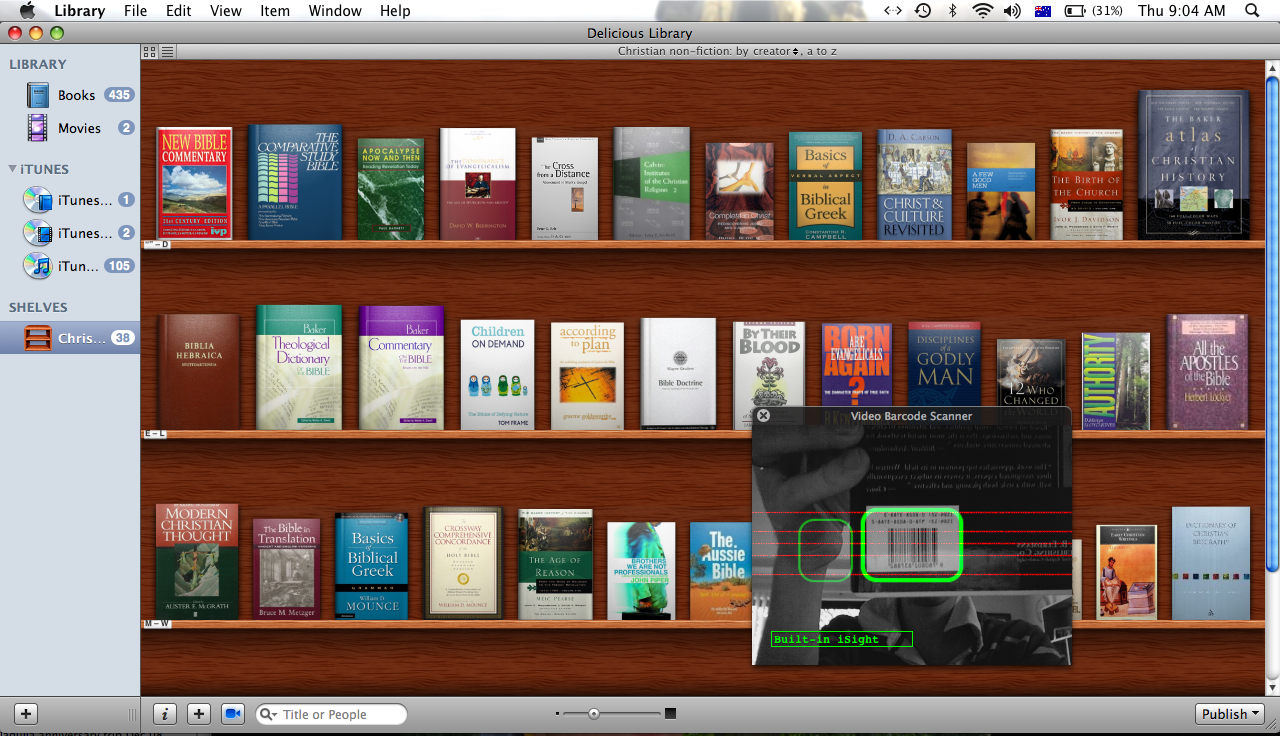The width and height of the screenshot is (1280, 736).
Task: Add a new item with the toolbar plus button
Action: [x=199, y=714]
